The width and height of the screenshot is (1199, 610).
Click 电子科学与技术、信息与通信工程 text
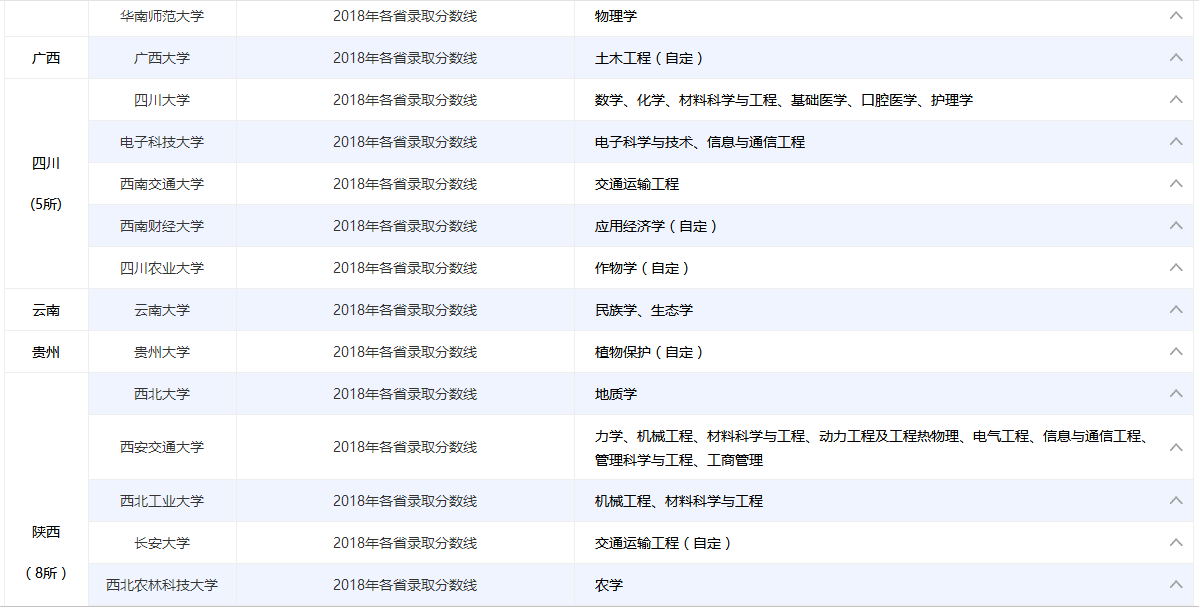(x=700, y=142)
